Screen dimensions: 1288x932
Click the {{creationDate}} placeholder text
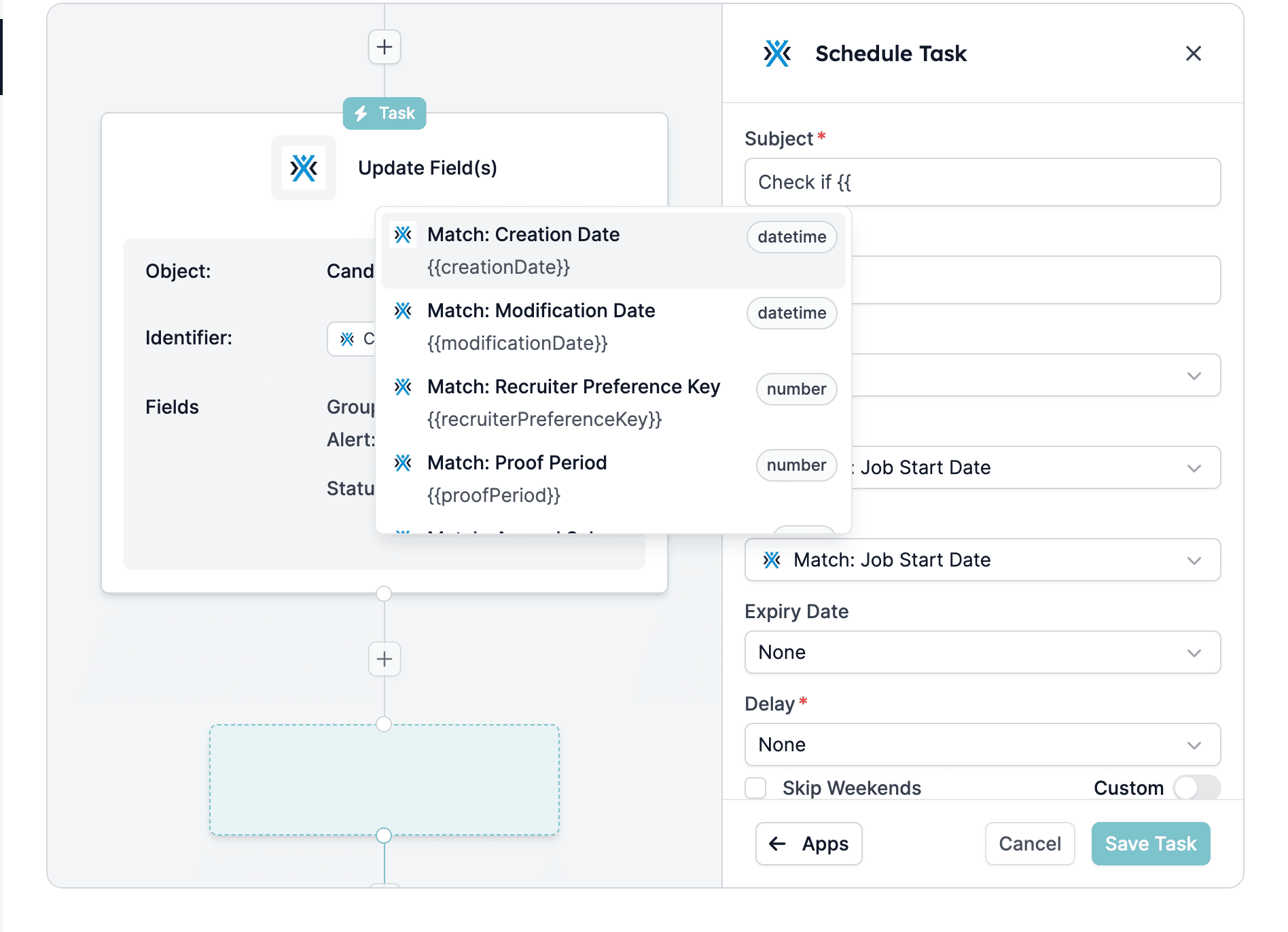pyautogui.click(x=499, y=268)
